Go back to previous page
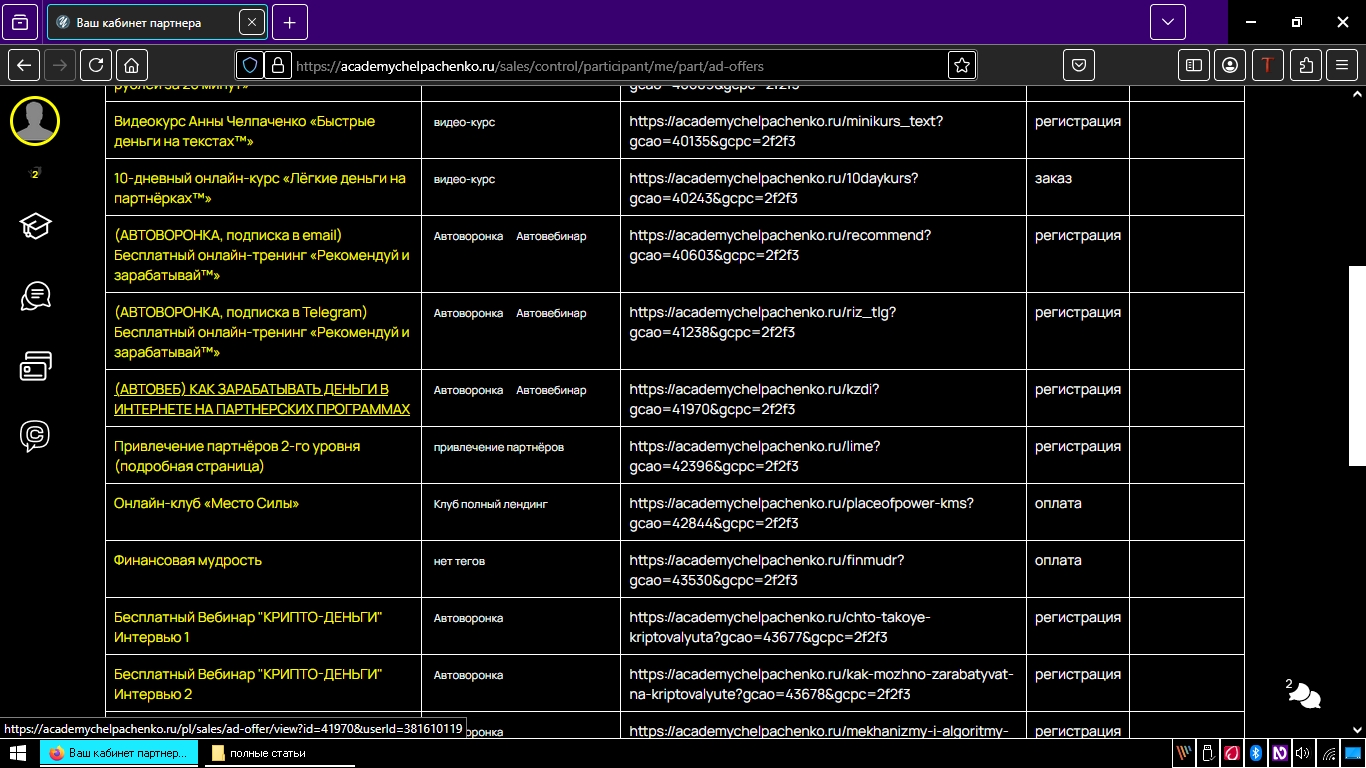1366x768 pixels. click(x=25, y=65)
